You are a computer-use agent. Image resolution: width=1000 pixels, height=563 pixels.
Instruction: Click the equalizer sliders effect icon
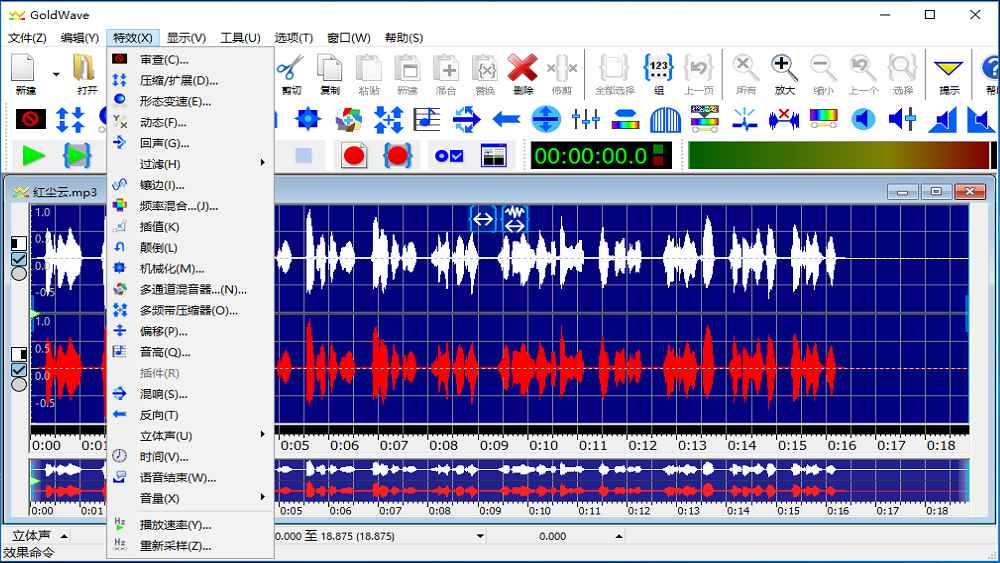coord(585,120)
